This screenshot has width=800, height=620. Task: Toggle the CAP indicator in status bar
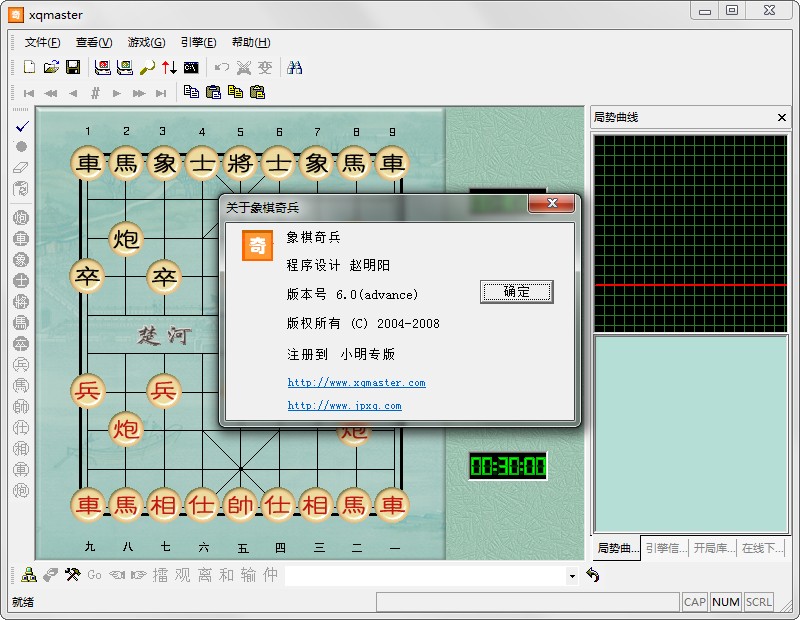(695, 602)
